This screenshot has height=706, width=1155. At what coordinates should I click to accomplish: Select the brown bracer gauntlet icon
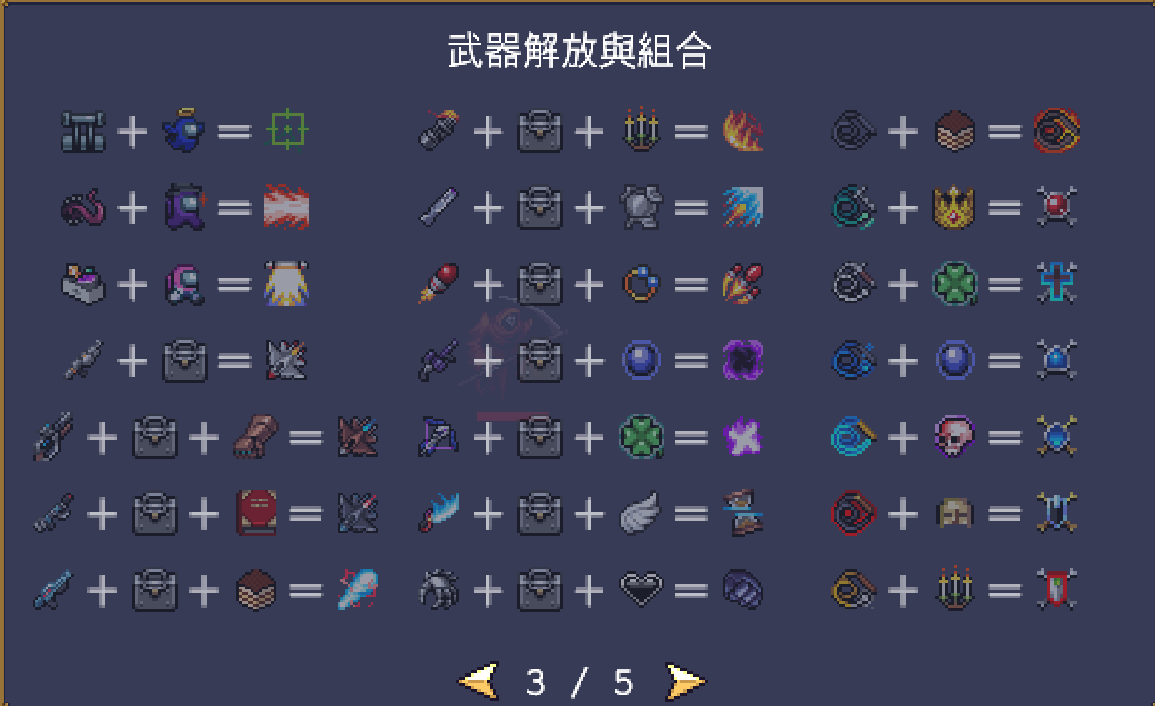(256, 436)
